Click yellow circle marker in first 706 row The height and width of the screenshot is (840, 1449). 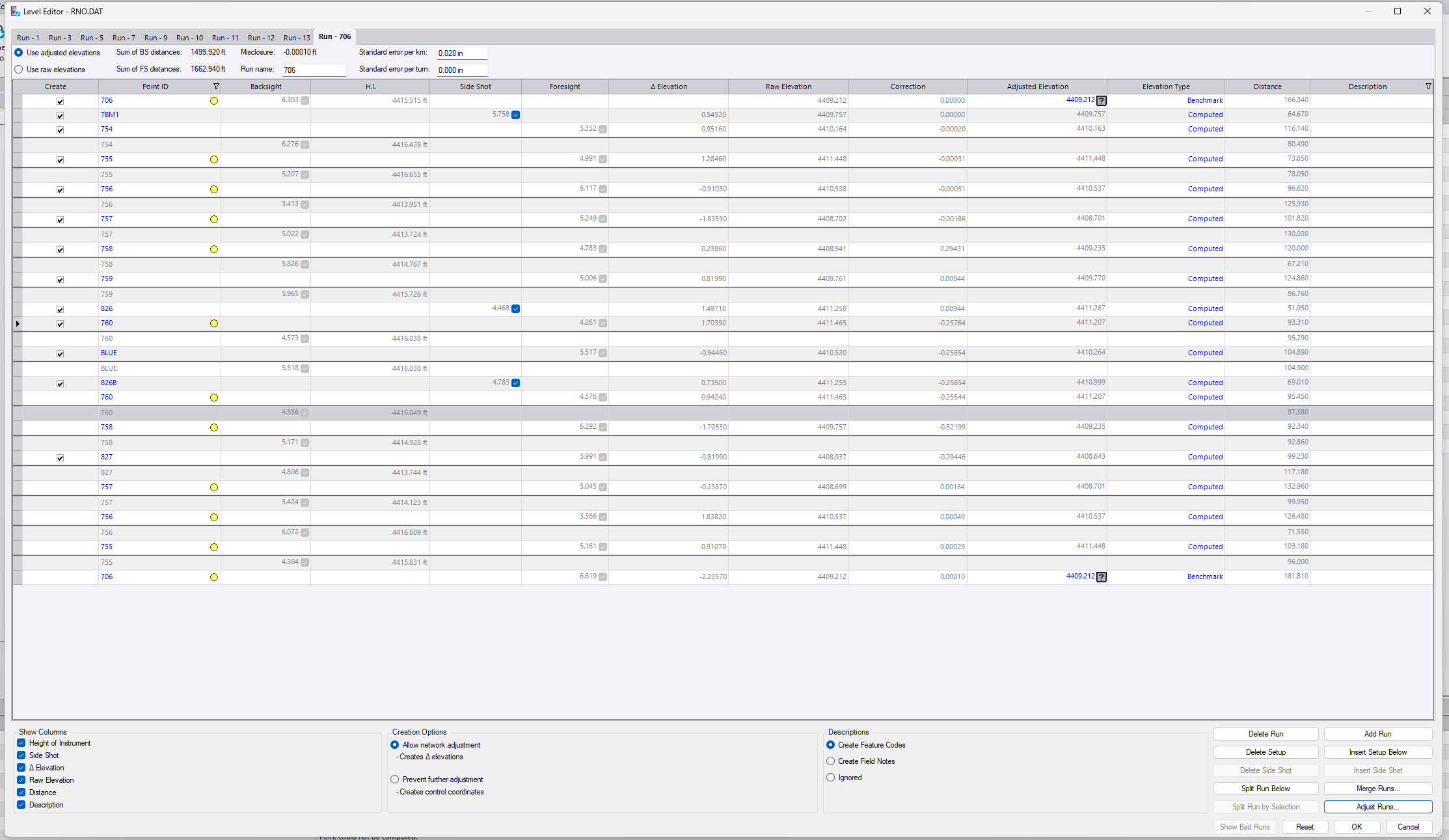(213, 101)
